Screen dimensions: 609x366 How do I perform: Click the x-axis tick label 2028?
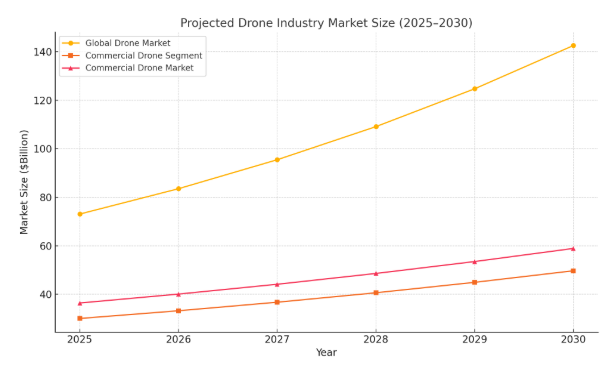376,340
